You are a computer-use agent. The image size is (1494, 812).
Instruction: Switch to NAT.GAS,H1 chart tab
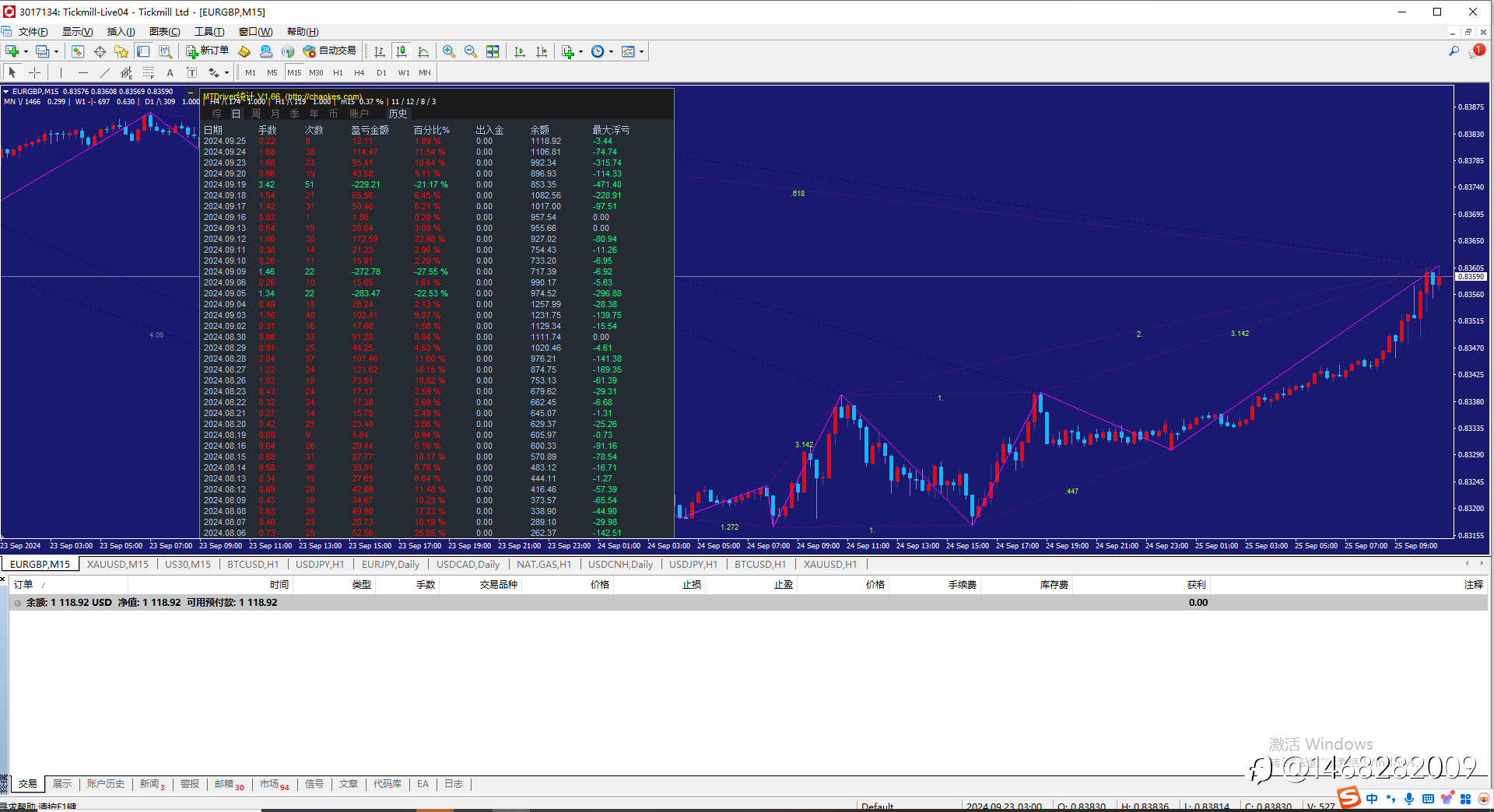pos(544,564)
